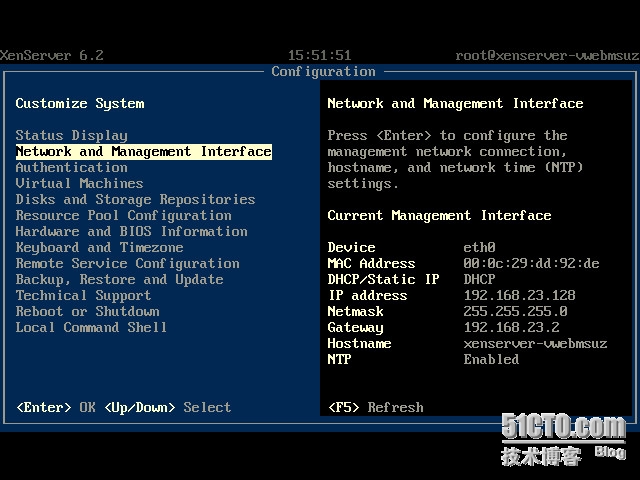This screenshot has height=480, width=640.
Task: Click the right pane Network and Management Interface heading
Action: (x=456, y=104)
